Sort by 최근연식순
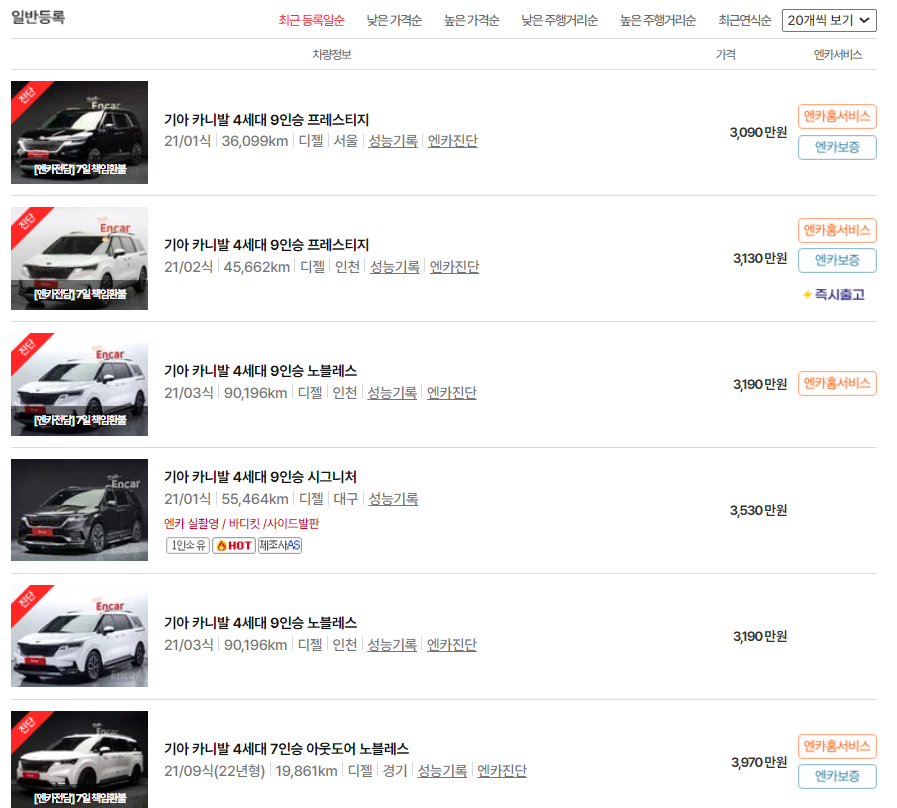Viewport: 897px width, 808px height. tap(745, 21)
